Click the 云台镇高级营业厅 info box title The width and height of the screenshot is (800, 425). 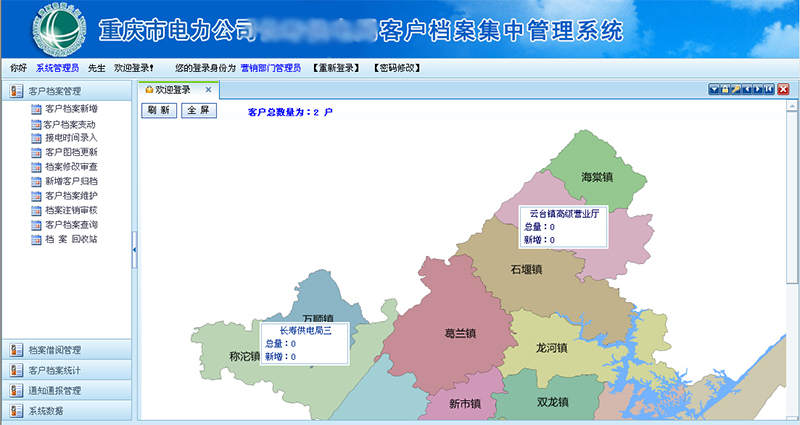coord(564,214)
